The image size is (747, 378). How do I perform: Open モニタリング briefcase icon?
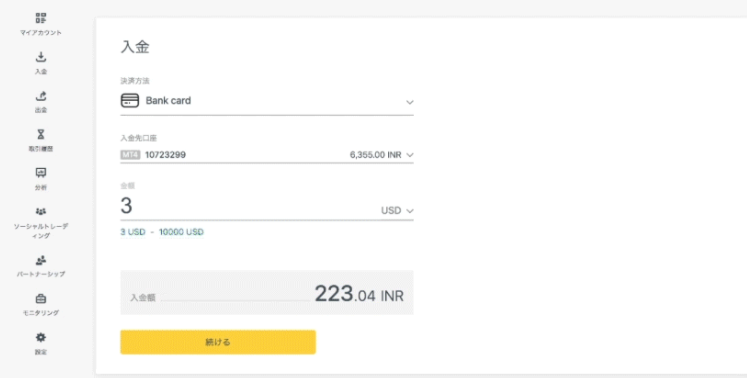coord(41,299)
